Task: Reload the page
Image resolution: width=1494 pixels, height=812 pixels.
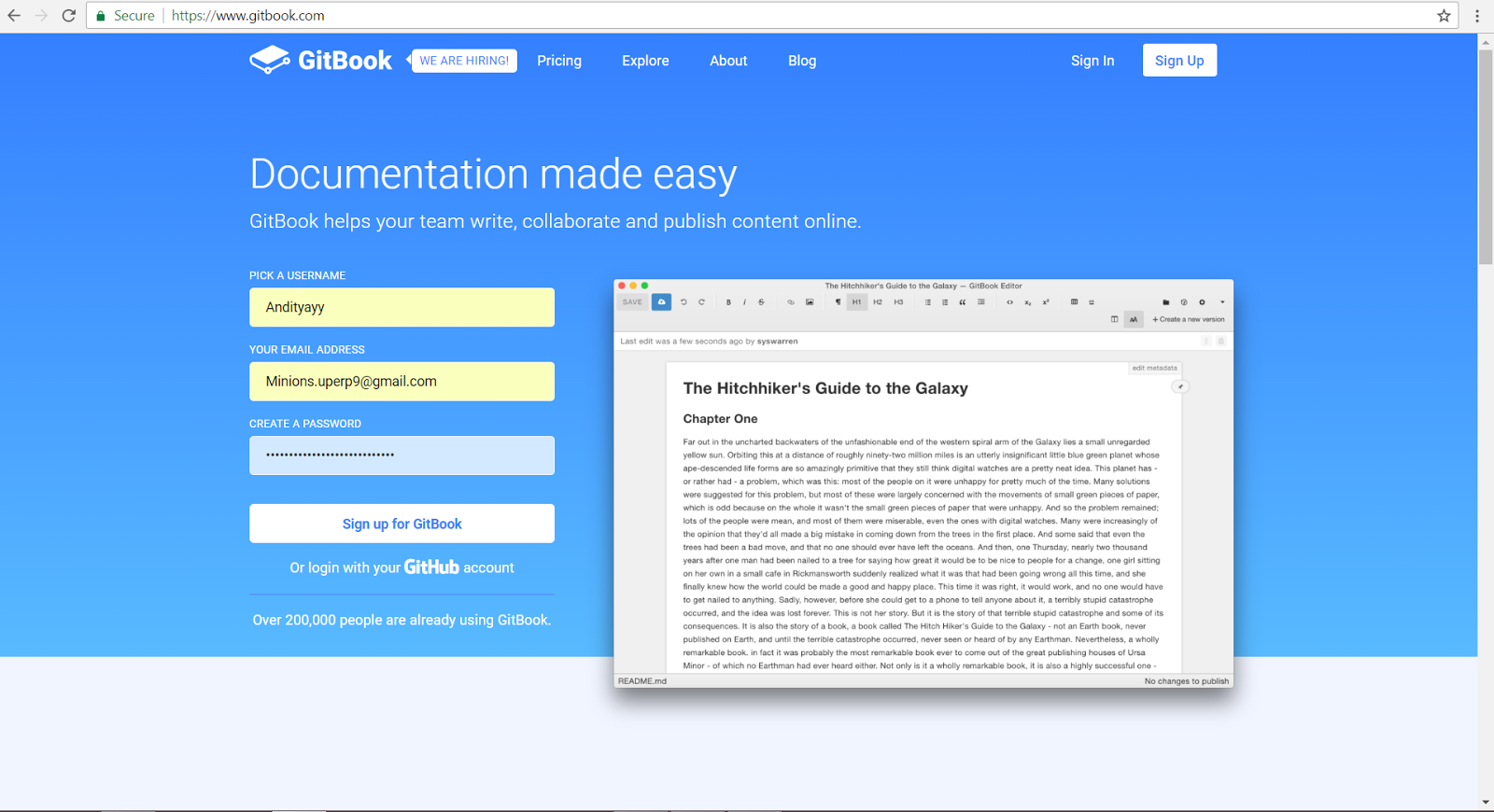Action: click(x=68, y=16)
